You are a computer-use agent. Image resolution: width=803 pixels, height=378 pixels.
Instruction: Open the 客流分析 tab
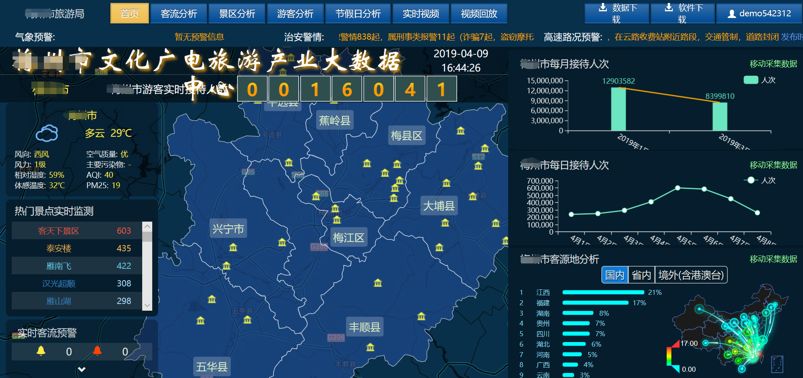(178, 14)
